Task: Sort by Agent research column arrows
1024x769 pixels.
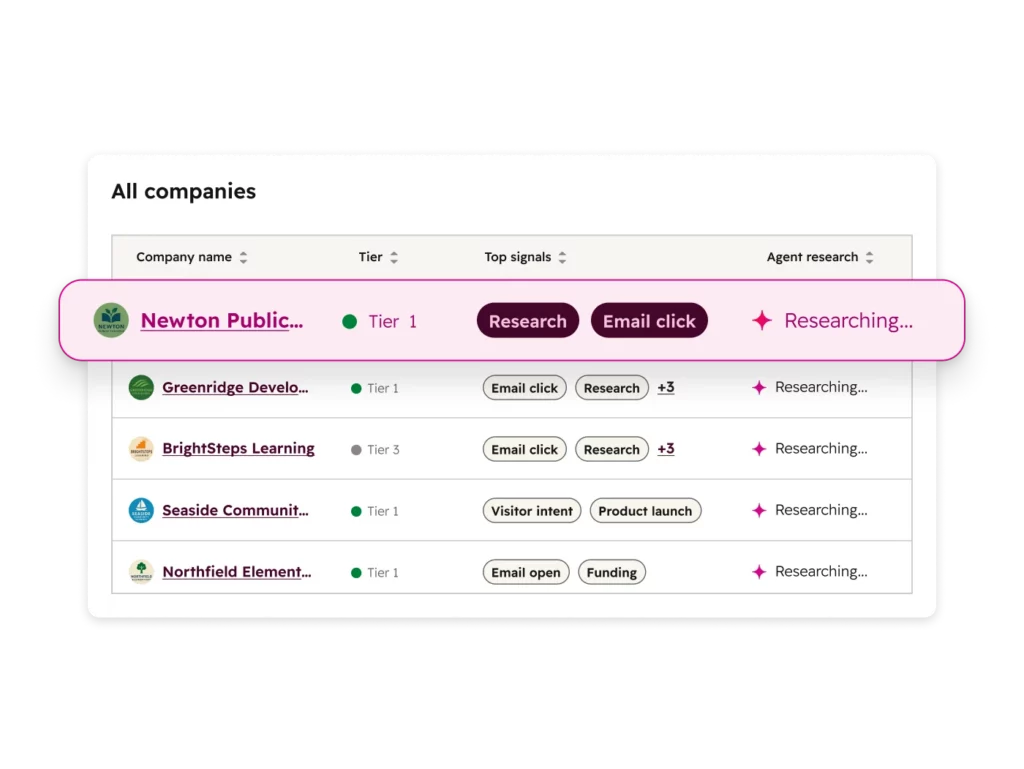Action: tap(869, 257)
